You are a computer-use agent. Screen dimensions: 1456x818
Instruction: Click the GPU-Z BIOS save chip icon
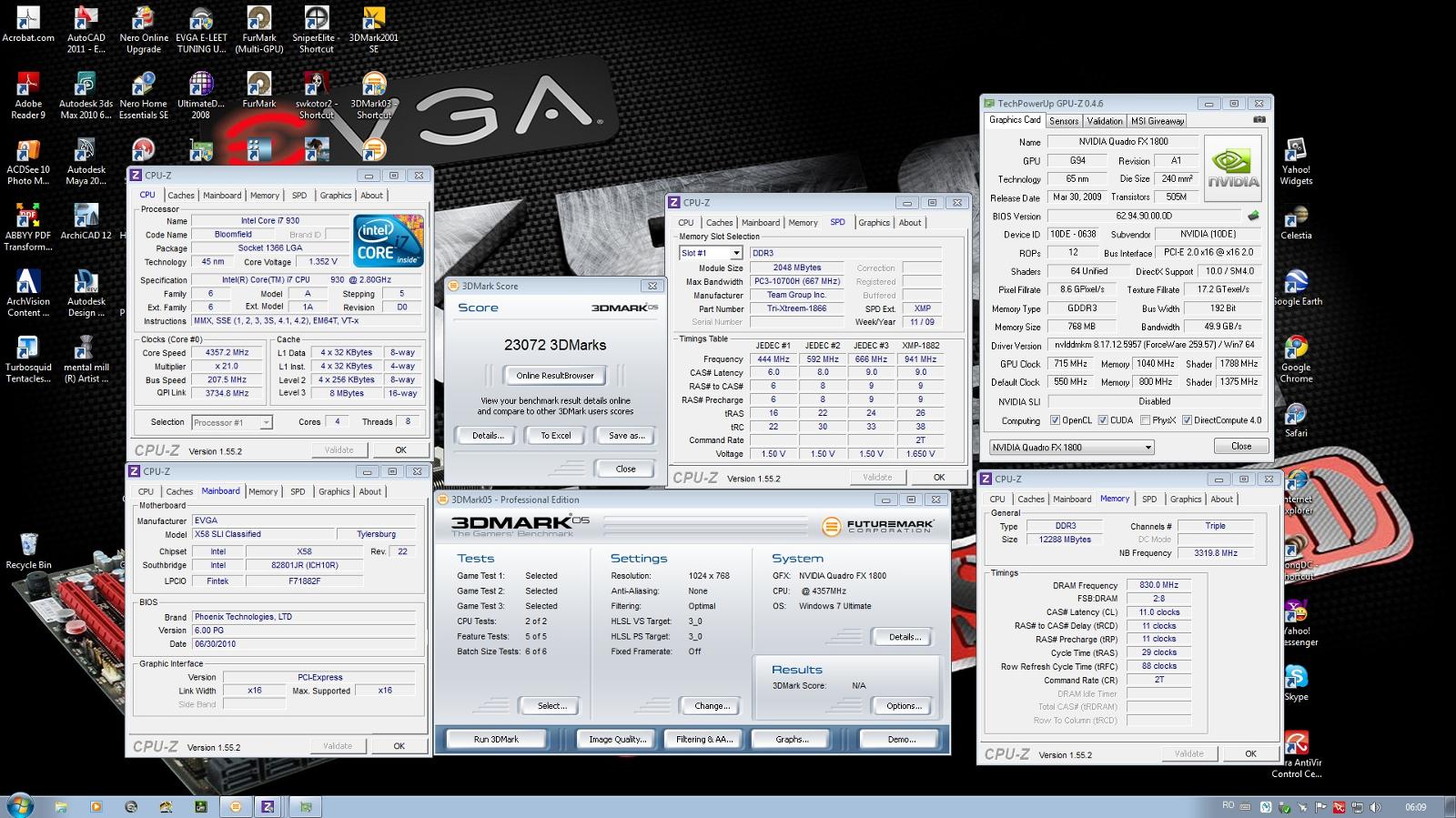(x=1253, y=216)
